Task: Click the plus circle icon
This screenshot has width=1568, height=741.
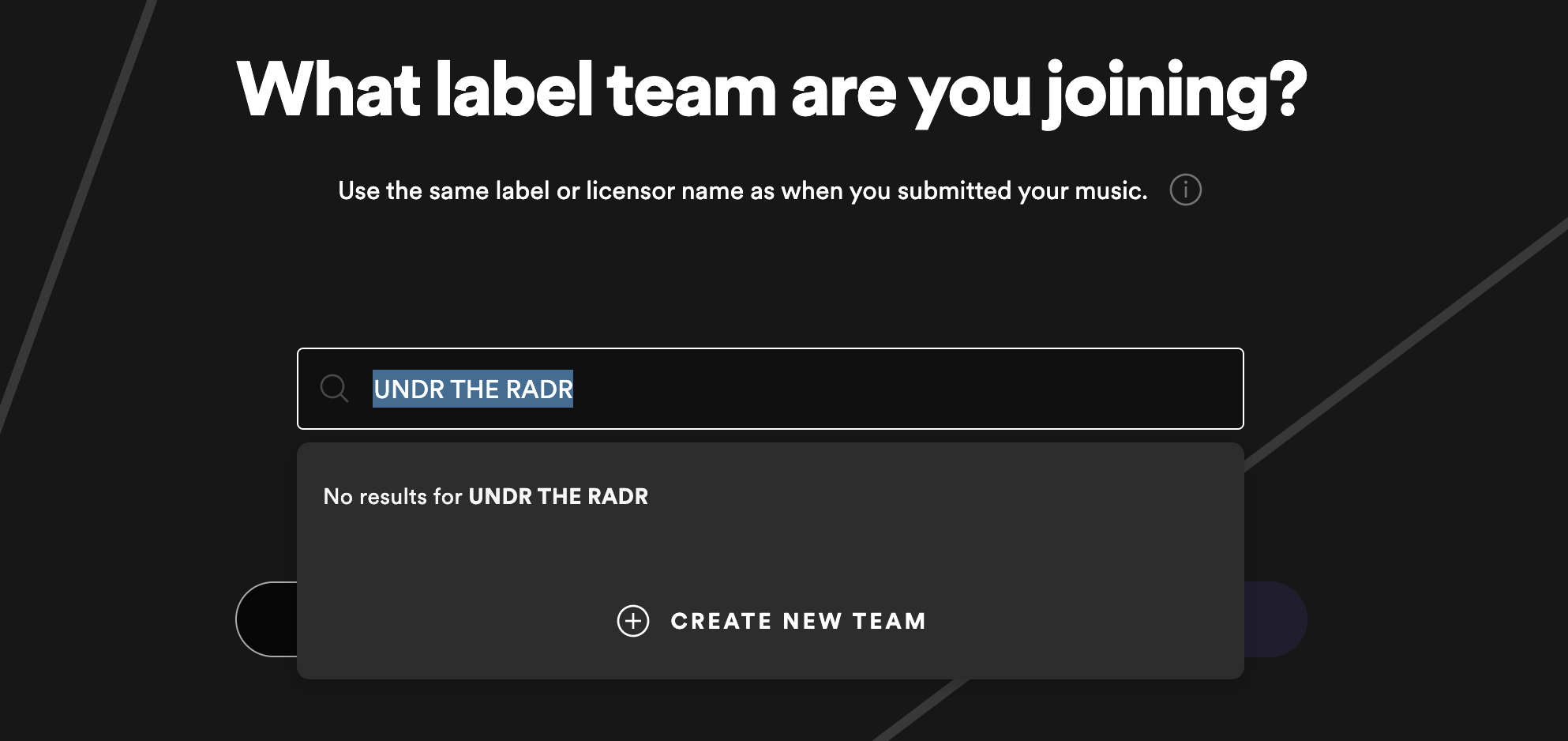Action: [632, 621]
